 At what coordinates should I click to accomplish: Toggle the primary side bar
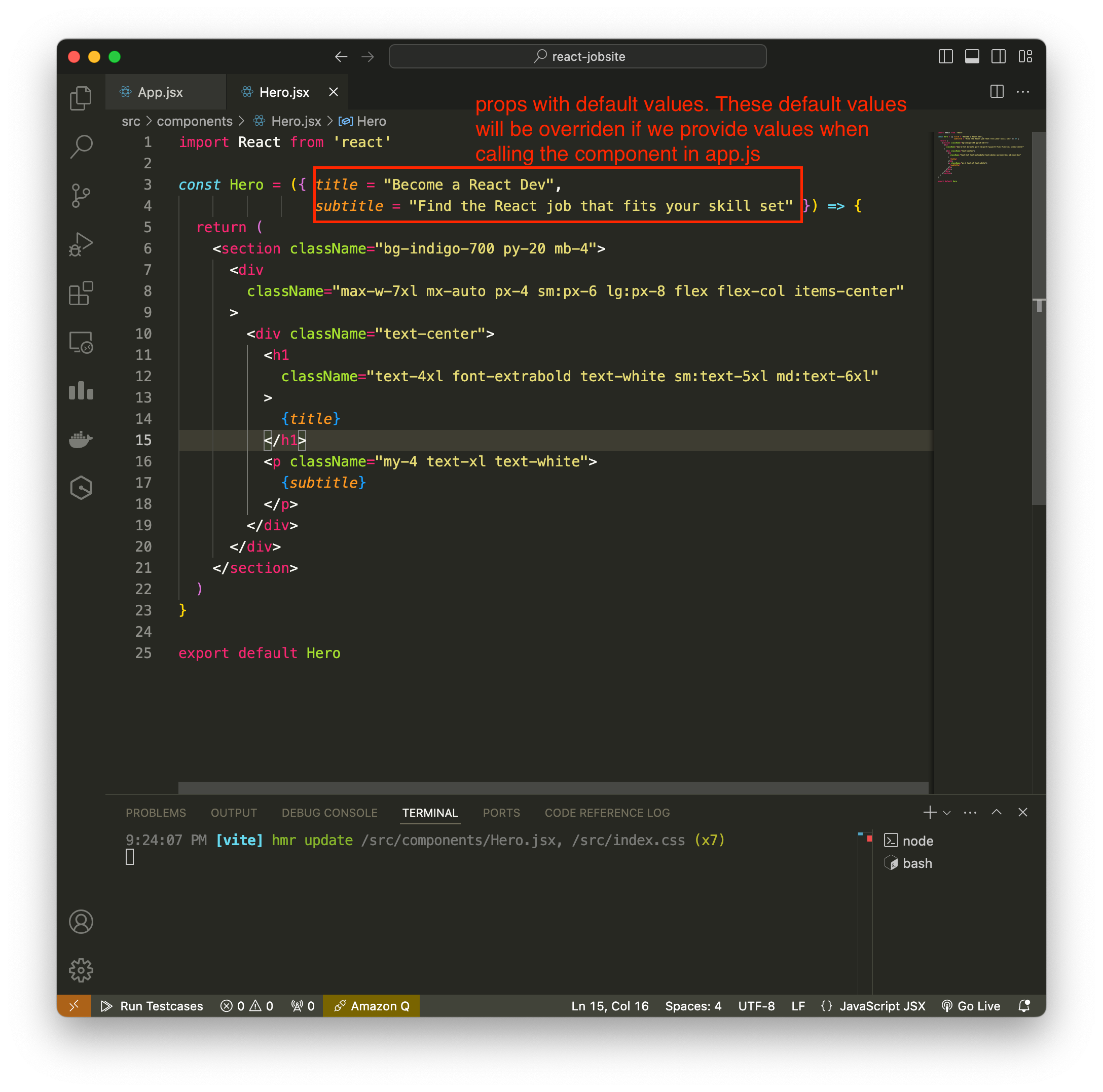[945, 57]
